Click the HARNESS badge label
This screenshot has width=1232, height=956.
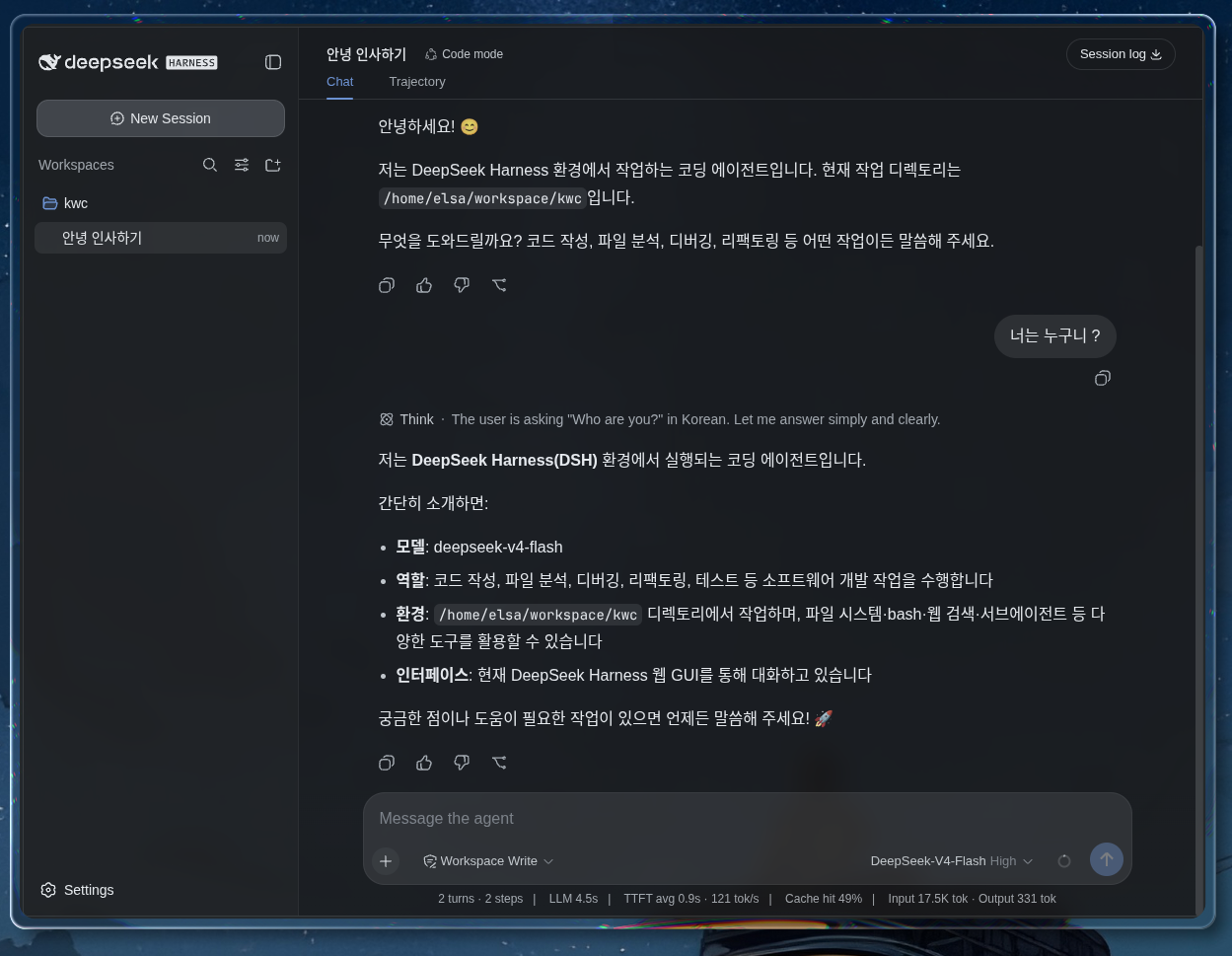click(191, 62)
